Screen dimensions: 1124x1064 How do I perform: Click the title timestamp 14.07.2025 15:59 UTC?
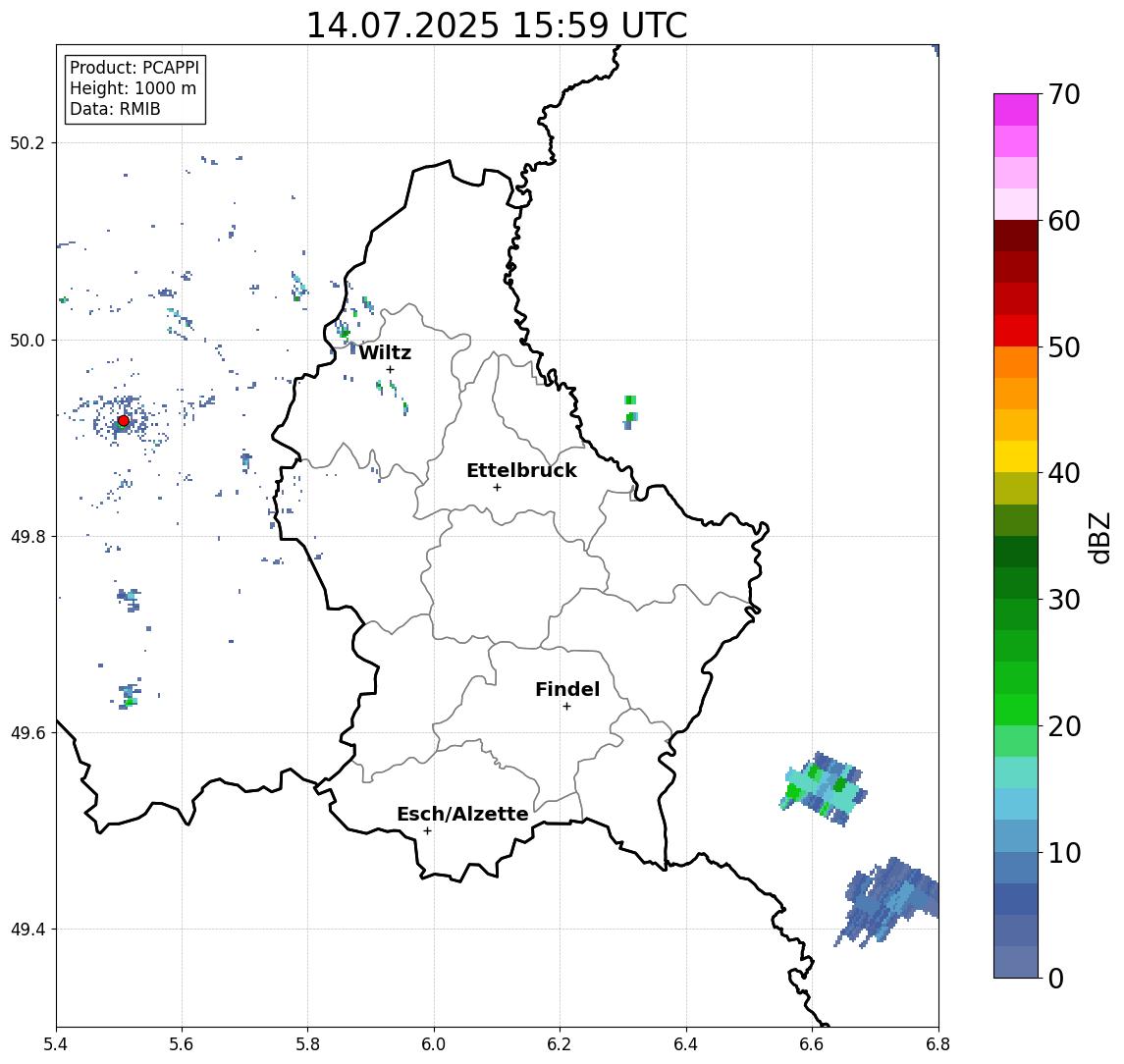click(497, 26)
